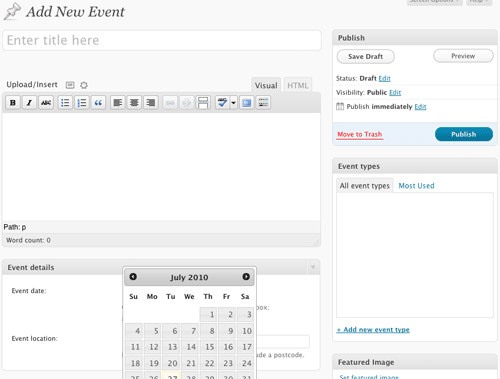
Task: Select July 4 in the calendar
Action: tap(134, 331)
